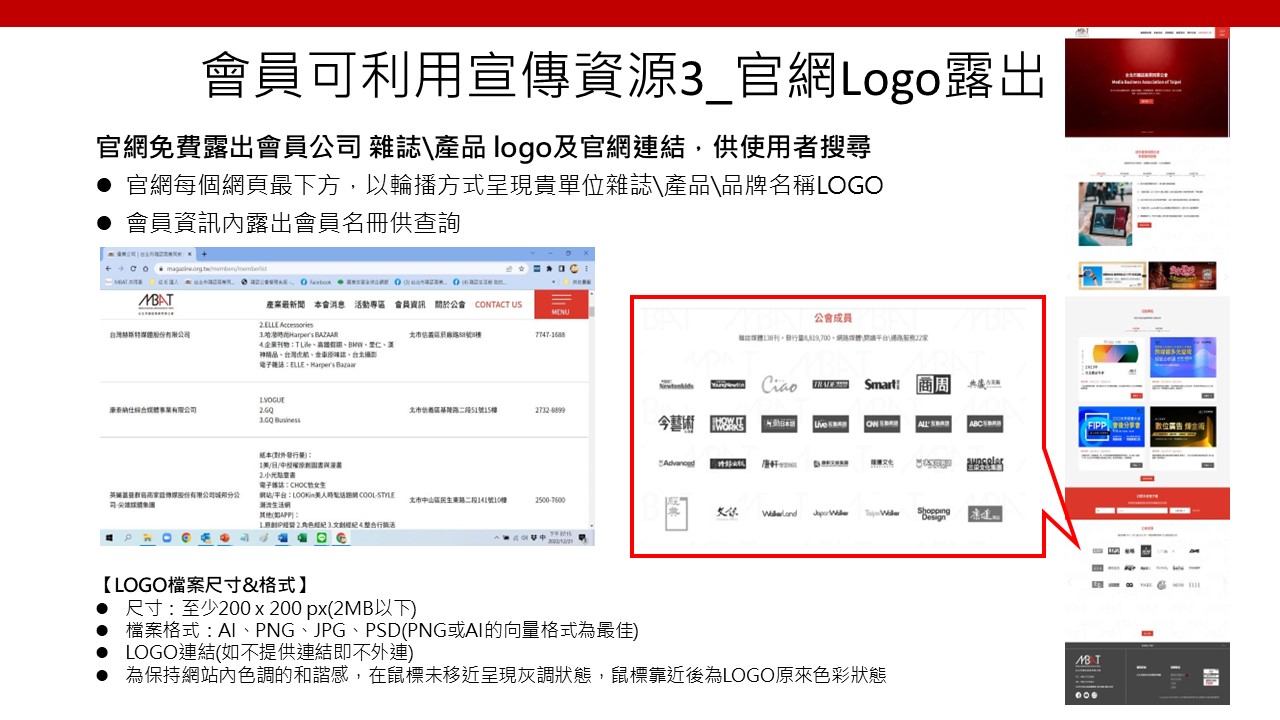1280x720 pixels.
Task: Click the Newtonkids member logo
Action: 677,385
